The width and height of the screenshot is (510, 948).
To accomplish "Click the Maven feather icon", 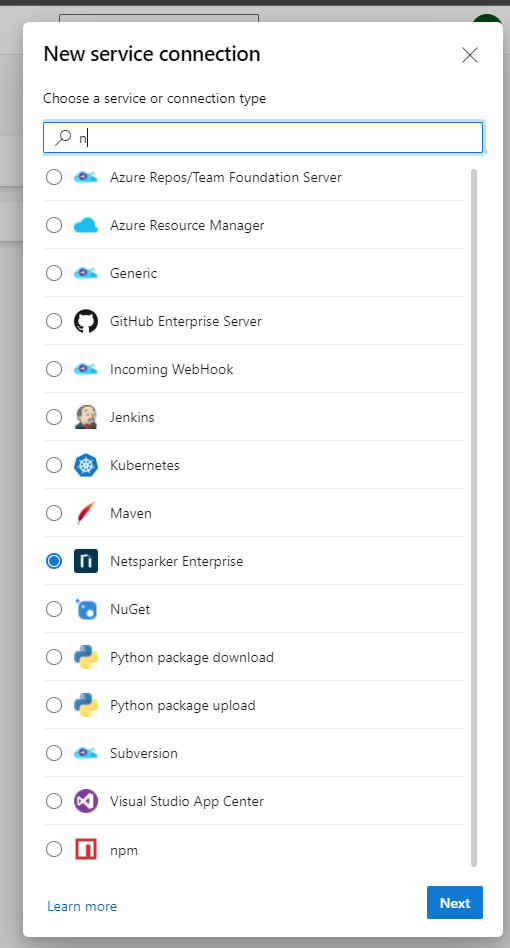I will pyautogui.click(x=86, y=513).
